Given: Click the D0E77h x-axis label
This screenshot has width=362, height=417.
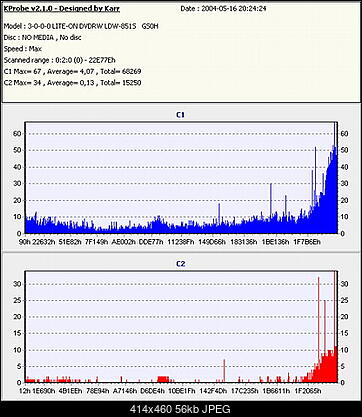Looking at the screenshot, I should pyautogui.click(x=151, y=242).
